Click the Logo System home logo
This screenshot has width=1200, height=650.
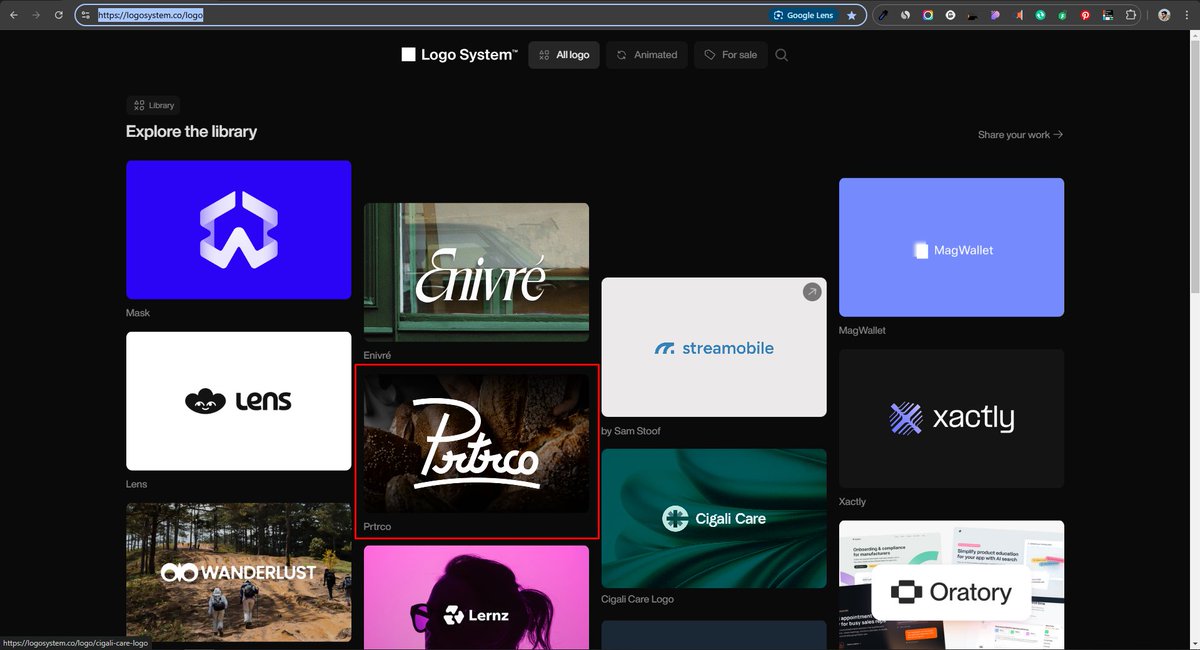point(459,55)
